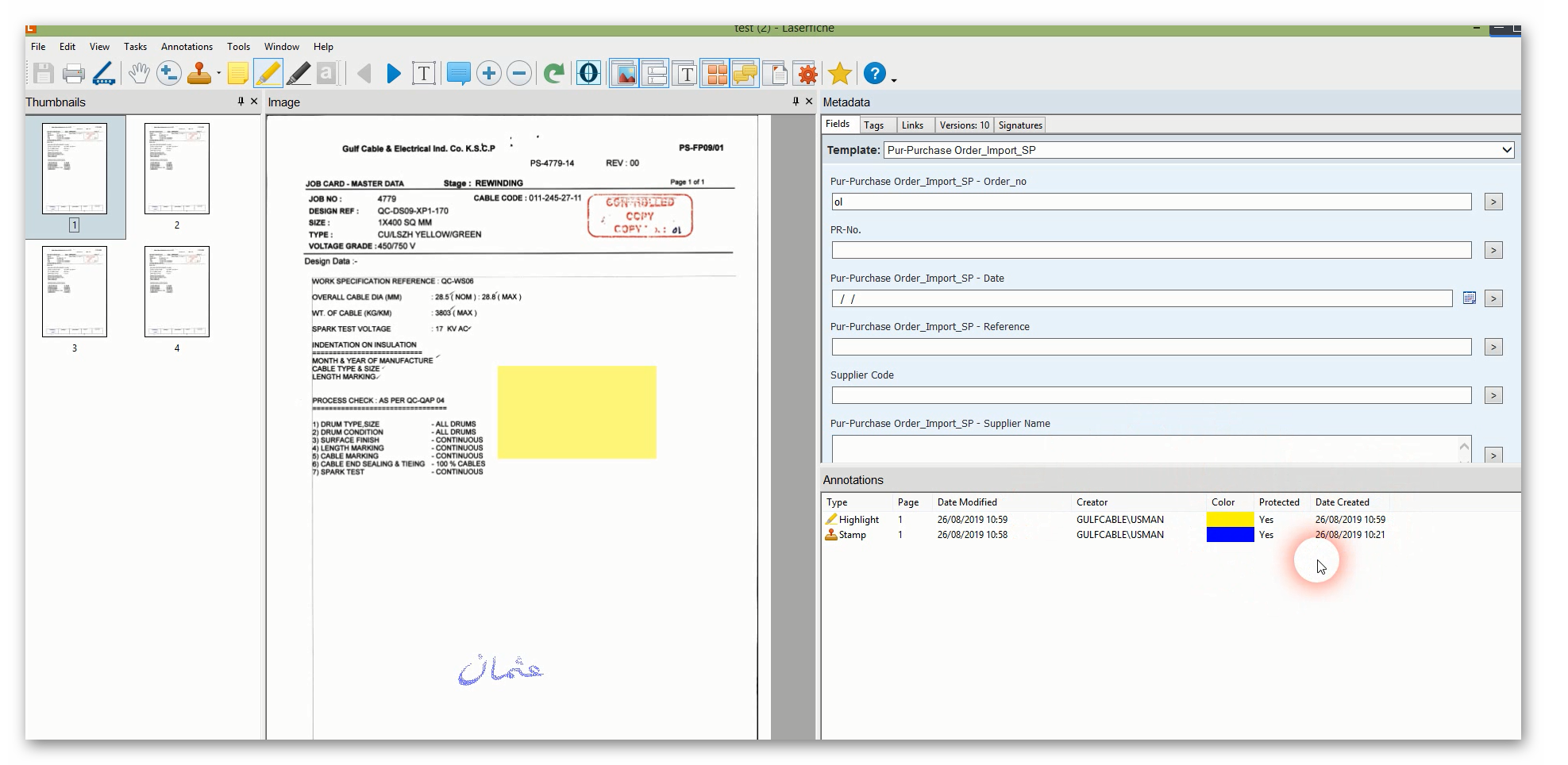1568x765 pixels.
Task: Expand the Stamp tool dropdown arrow
Action: 218,75
